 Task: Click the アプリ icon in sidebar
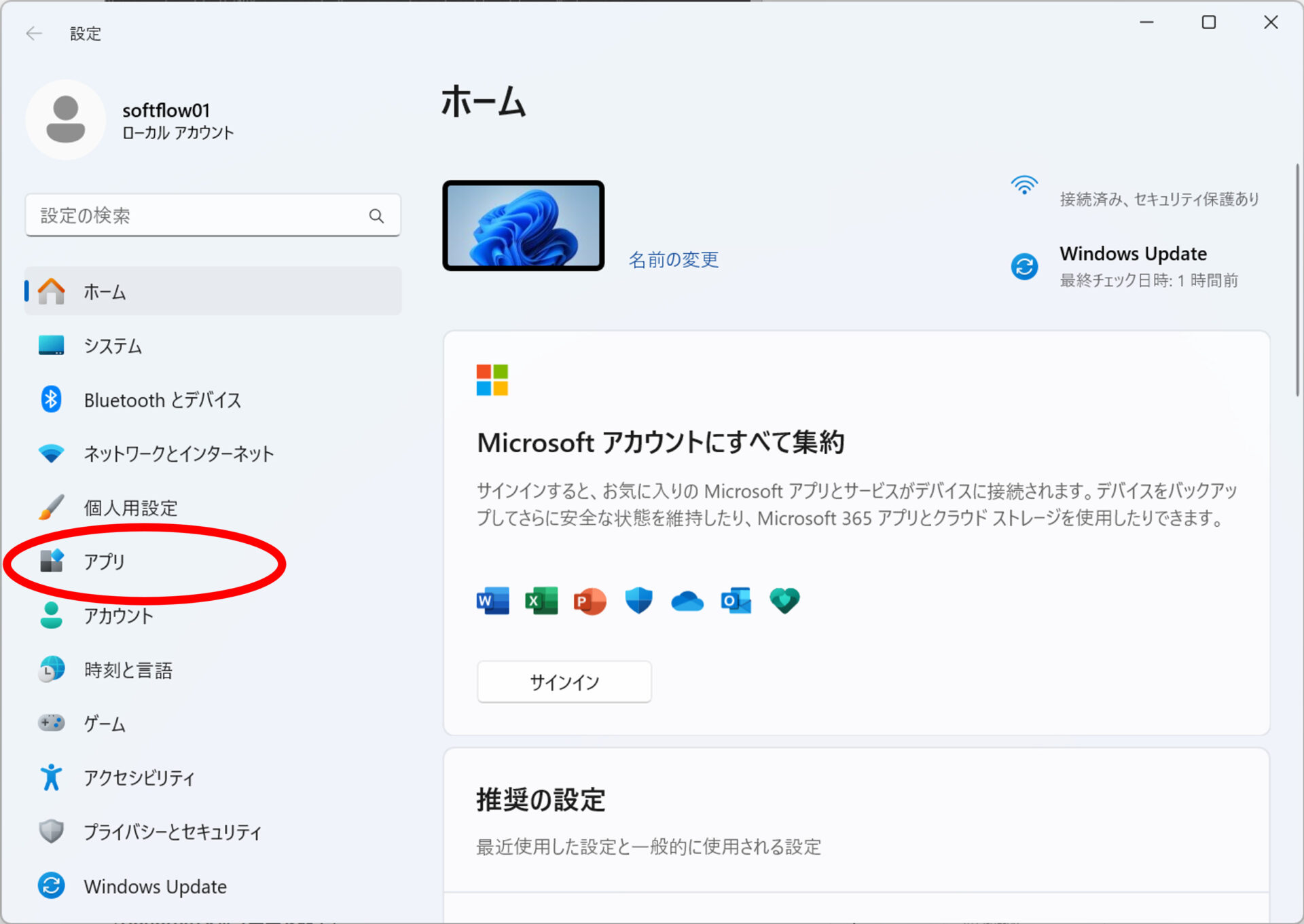tap(51, 561)
